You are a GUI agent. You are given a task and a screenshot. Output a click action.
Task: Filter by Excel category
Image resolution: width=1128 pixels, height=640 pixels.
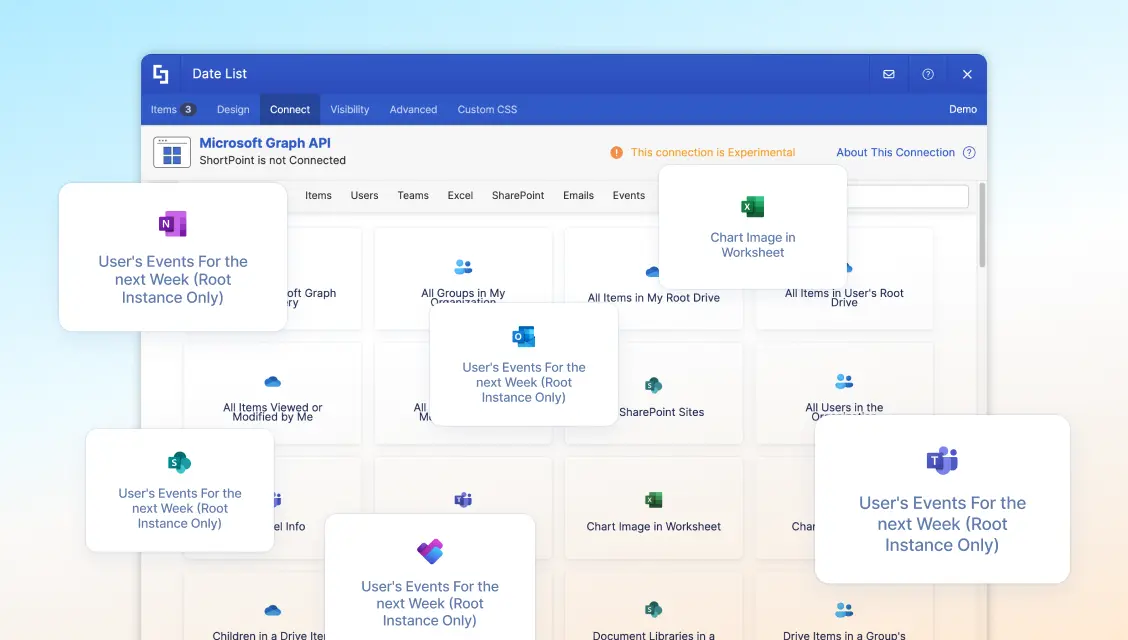tap(460, 195)
